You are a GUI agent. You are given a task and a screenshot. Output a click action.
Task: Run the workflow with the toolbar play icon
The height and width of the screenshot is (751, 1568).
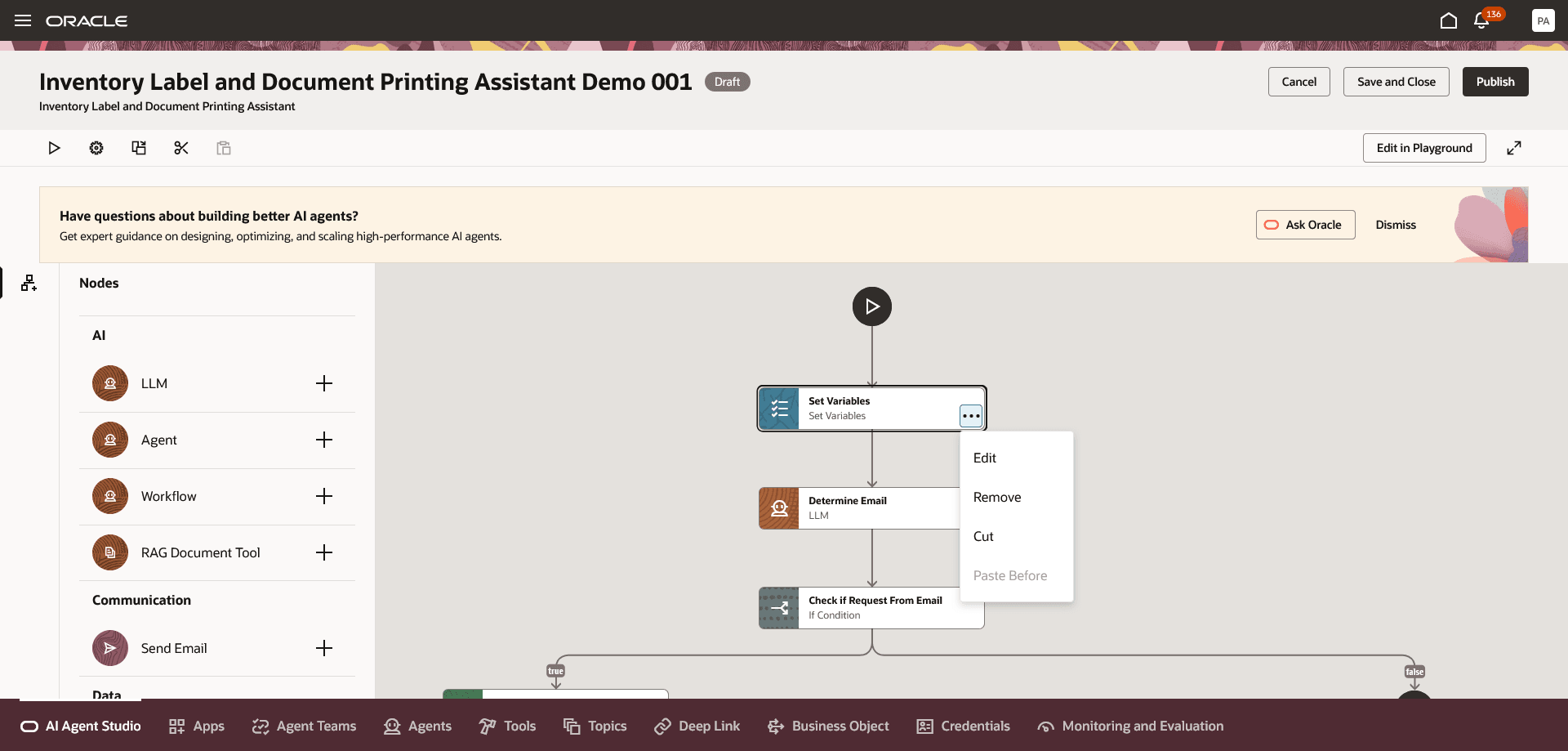(54, 148)
